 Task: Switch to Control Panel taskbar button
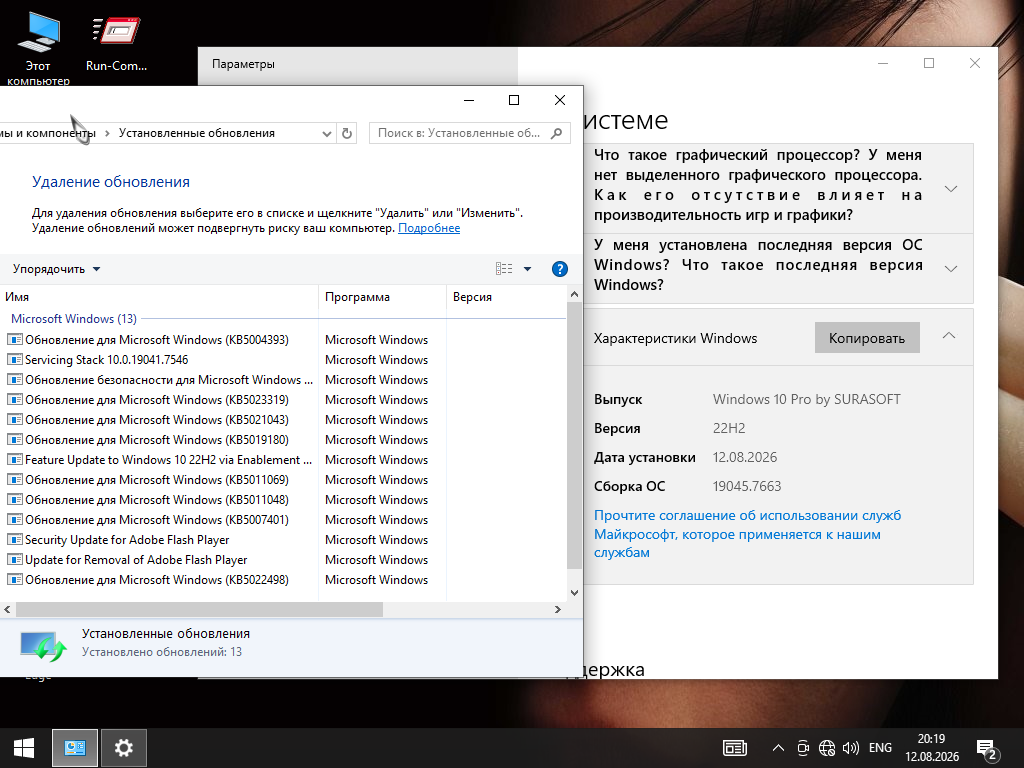coord(75,748)
